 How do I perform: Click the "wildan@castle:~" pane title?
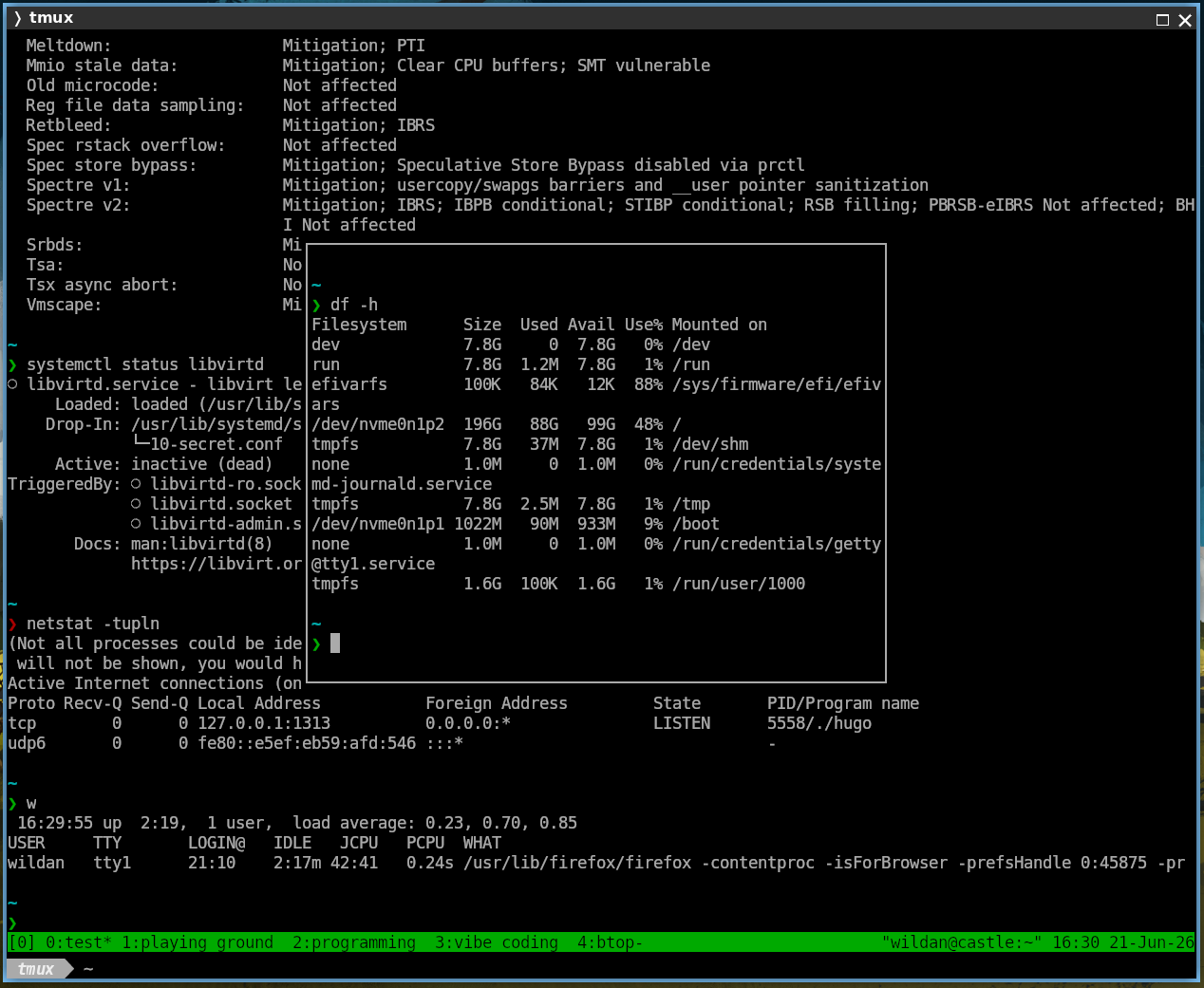962,942
